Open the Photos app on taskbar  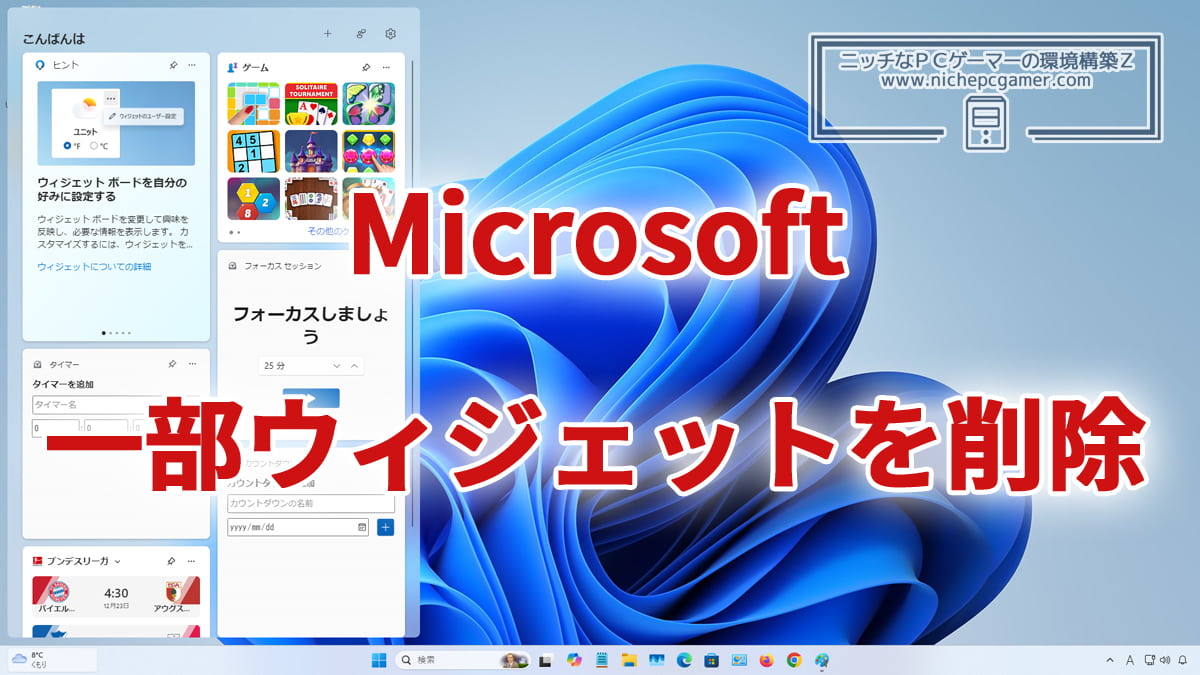tap(657, 660)
